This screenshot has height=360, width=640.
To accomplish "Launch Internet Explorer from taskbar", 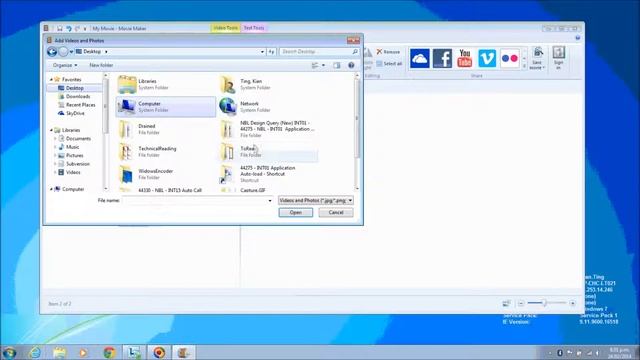I will click(35, 352).
